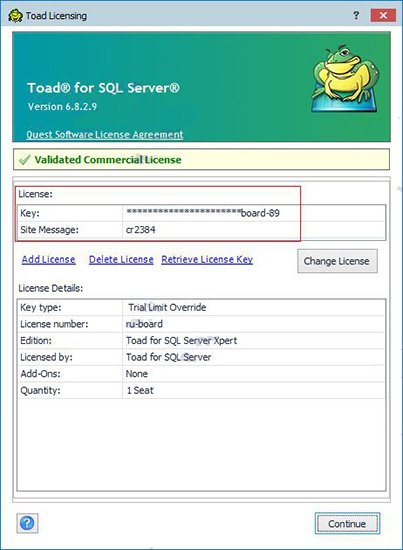The image size is (403, 550).
Task: Click the green validation checkmark icon
Action: 25,160
